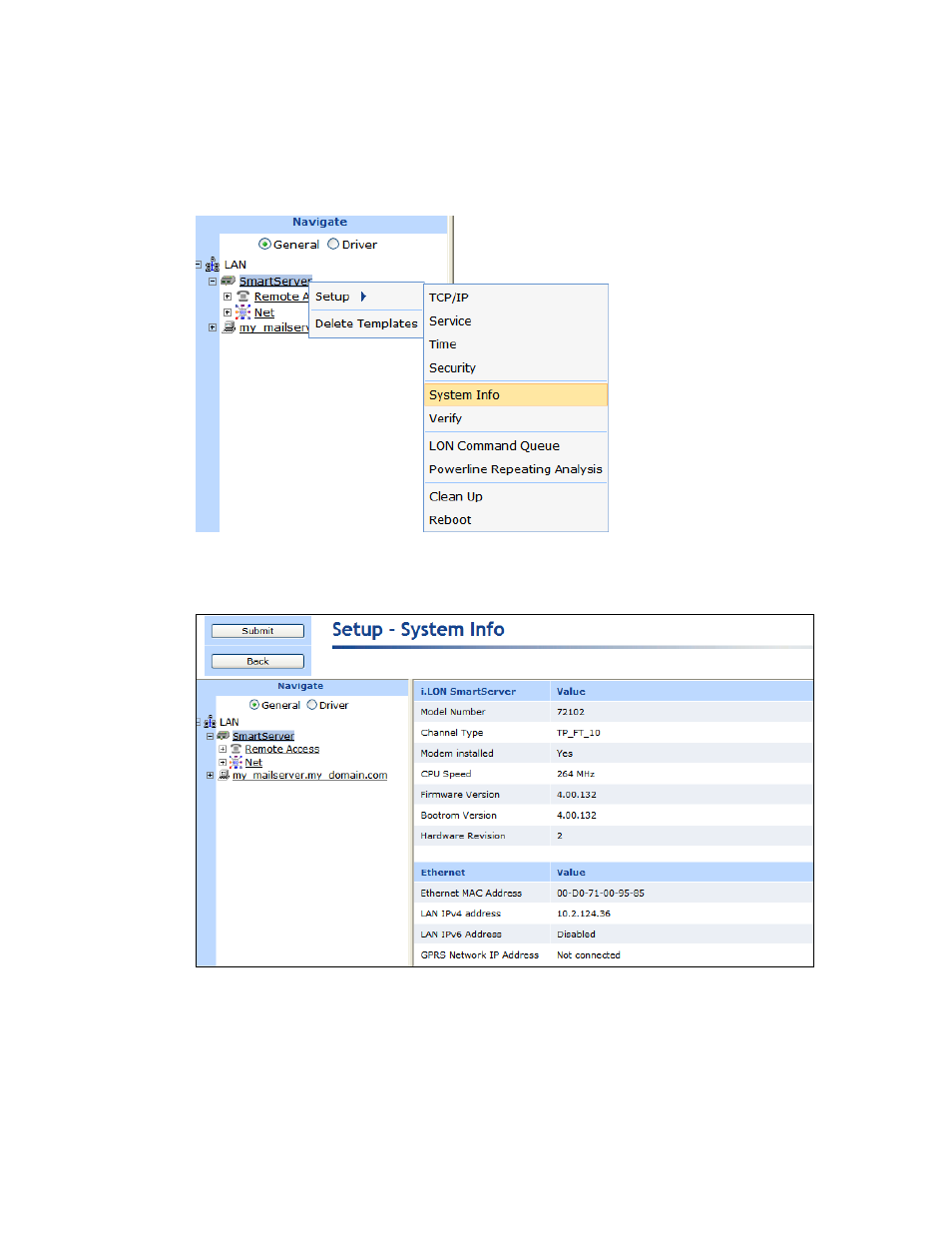Viewport: 952px width, 1233px height.
Task: Open the Remote Access link on the System Info page
Action: (x=282, y=749)
